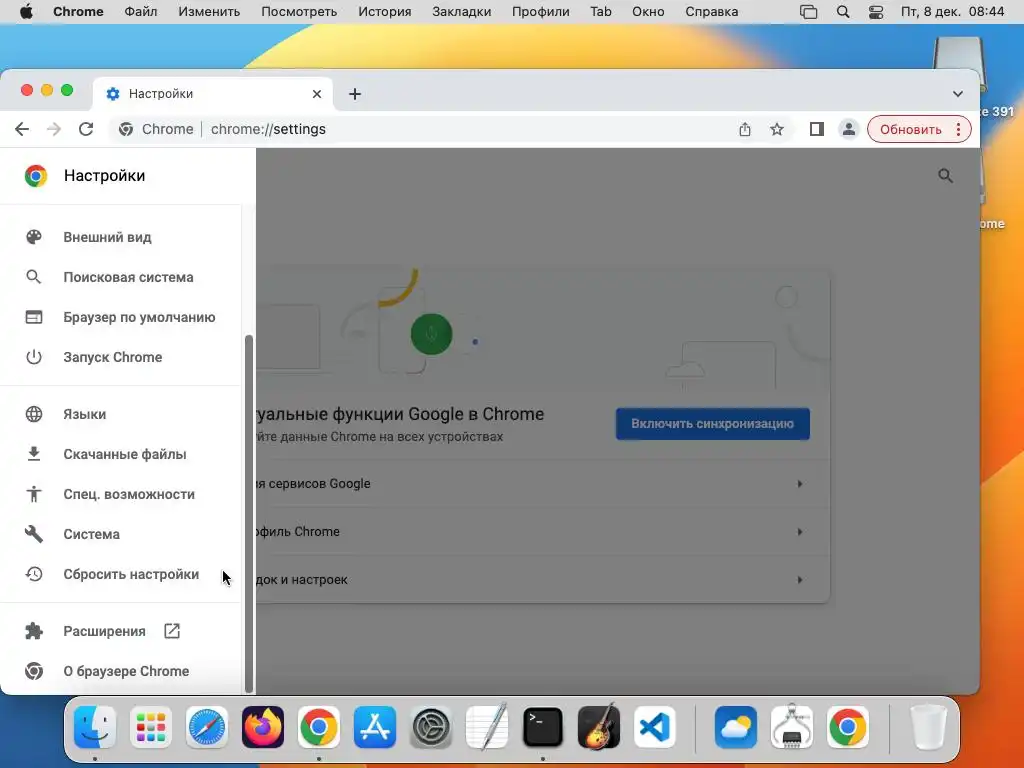Screen dimensions: 1024x768
Task: Open the Справка menu
Action: point(711,12)
